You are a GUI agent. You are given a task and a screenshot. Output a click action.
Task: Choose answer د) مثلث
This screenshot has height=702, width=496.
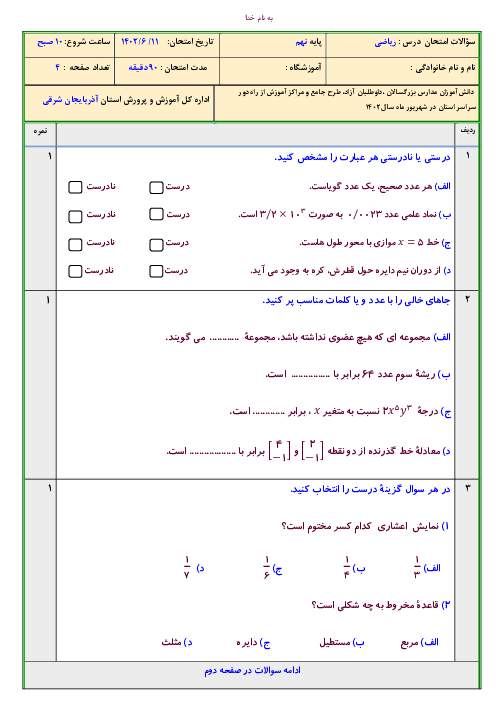click(177, 642)
